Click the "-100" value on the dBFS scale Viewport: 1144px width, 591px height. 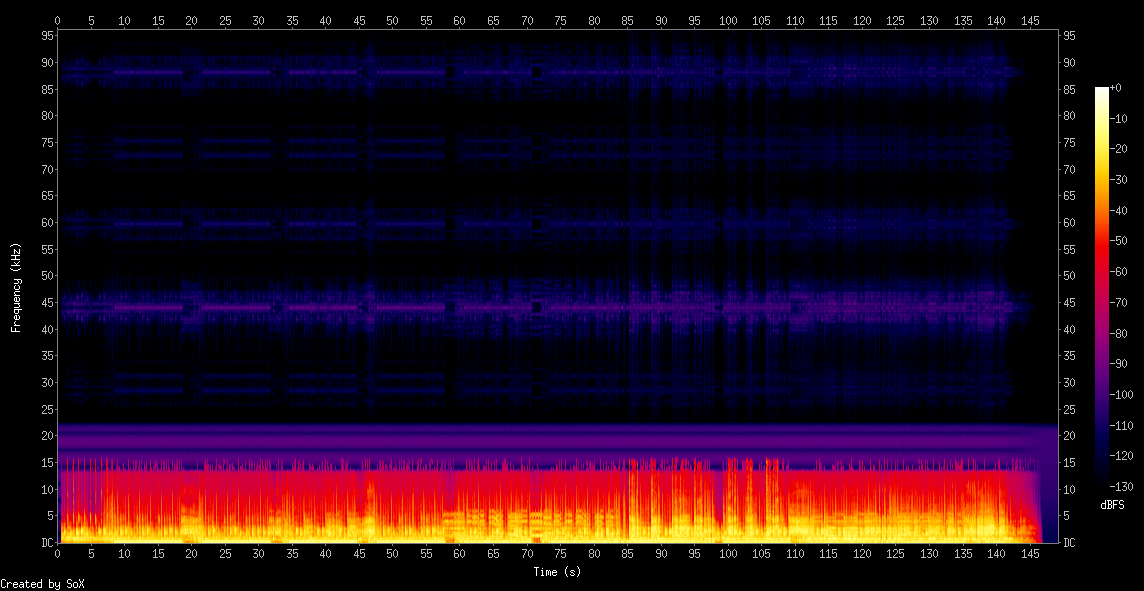click(x=1121, y=394)
